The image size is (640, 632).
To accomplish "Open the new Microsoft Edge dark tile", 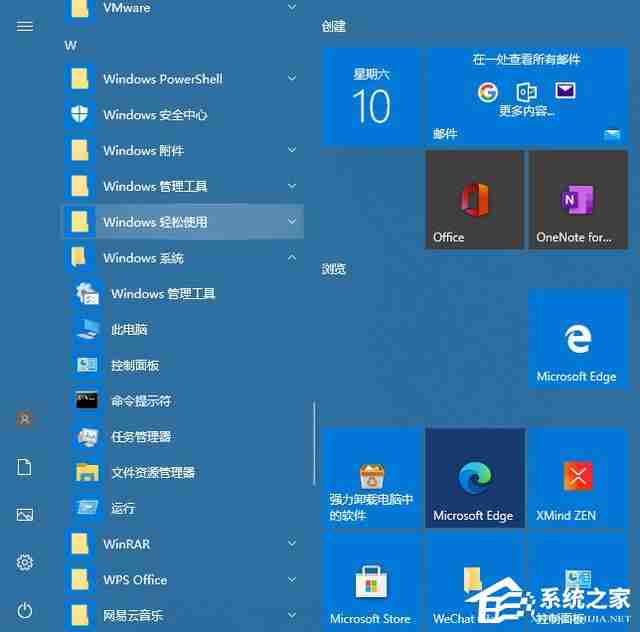I will pyautogui.click(x=475, y=478).
